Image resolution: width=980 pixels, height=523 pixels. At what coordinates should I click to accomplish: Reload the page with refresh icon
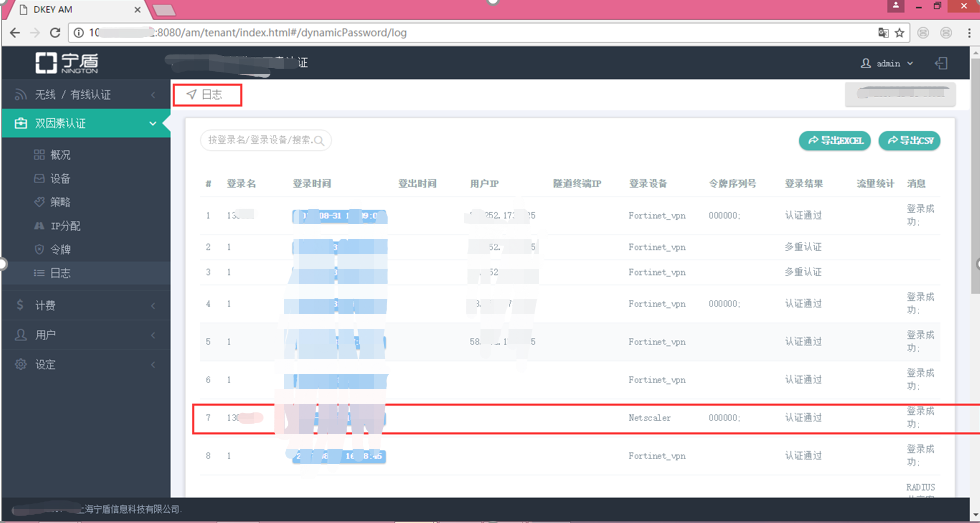click(55, 32)
